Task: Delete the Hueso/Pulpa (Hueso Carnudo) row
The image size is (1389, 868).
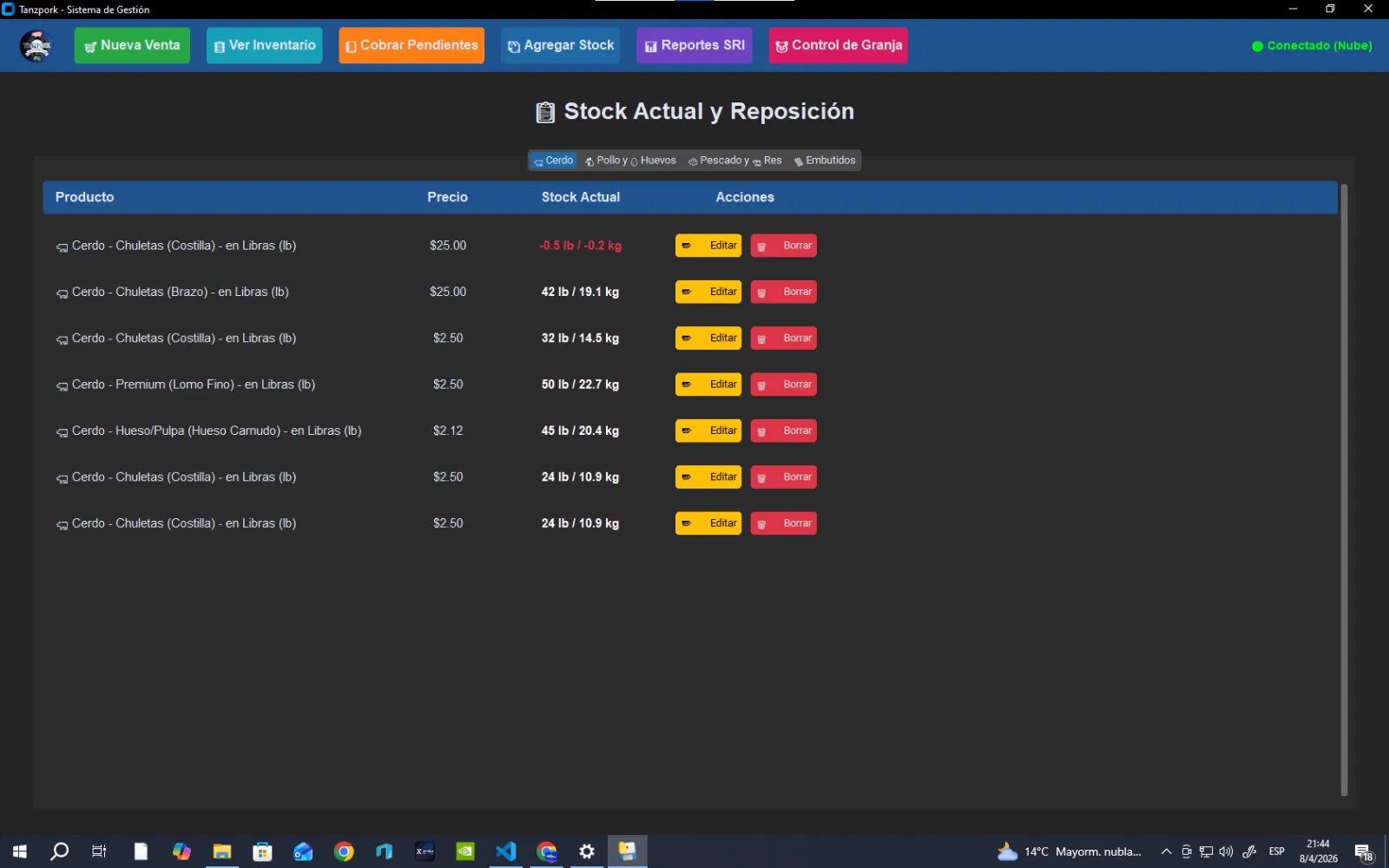Action: (x=783, y=431)
